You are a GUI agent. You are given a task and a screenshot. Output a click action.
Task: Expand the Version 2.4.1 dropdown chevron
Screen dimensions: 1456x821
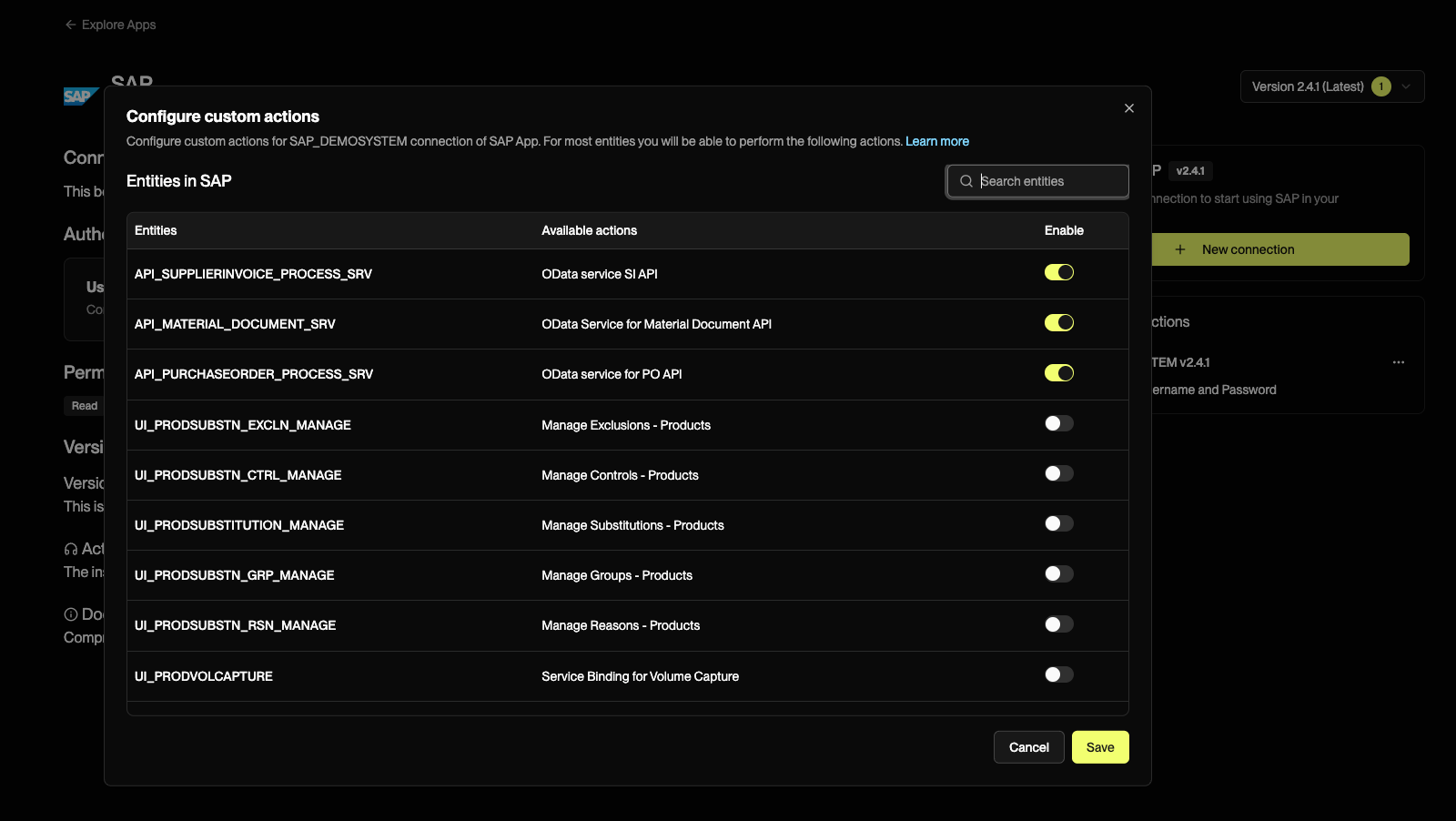(x=1406, y=86)
